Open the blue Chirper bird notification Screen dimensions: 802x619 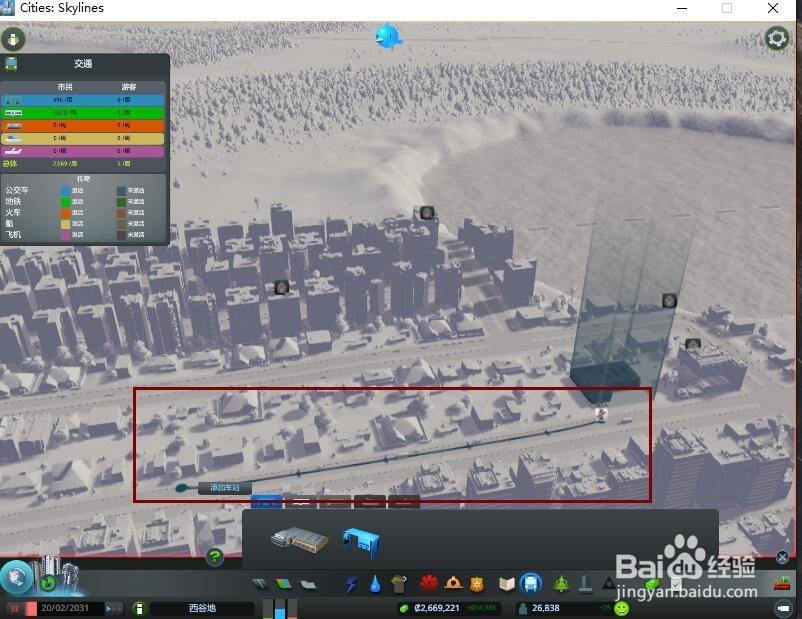tap(388, 37)
